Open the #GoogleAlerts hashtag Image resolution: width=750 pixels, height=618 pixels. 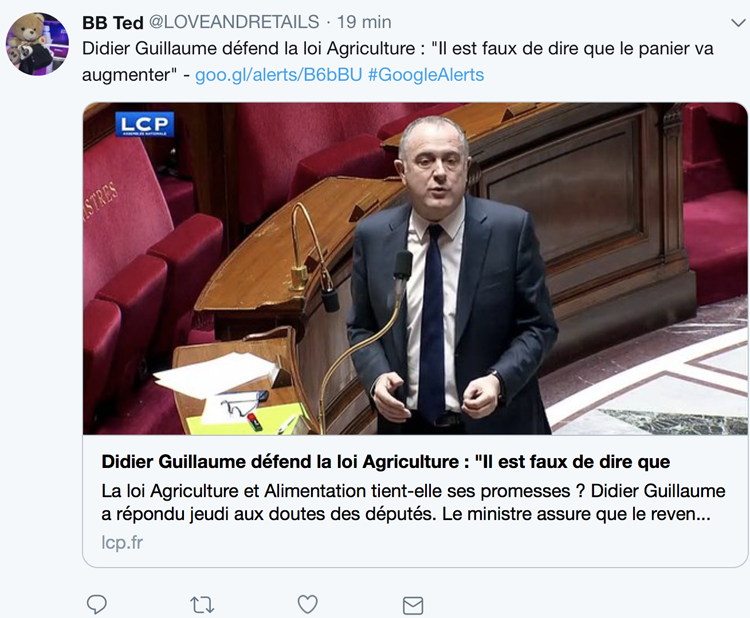click(426, 75)
